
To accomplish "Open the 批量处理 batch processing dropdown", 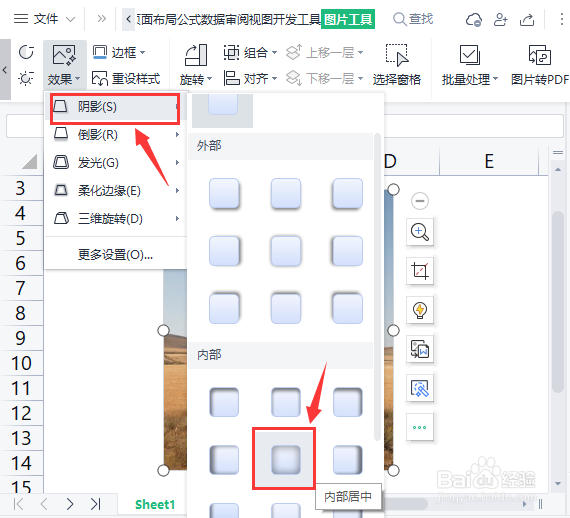I will pyautogui.click(x=469, y=65).
